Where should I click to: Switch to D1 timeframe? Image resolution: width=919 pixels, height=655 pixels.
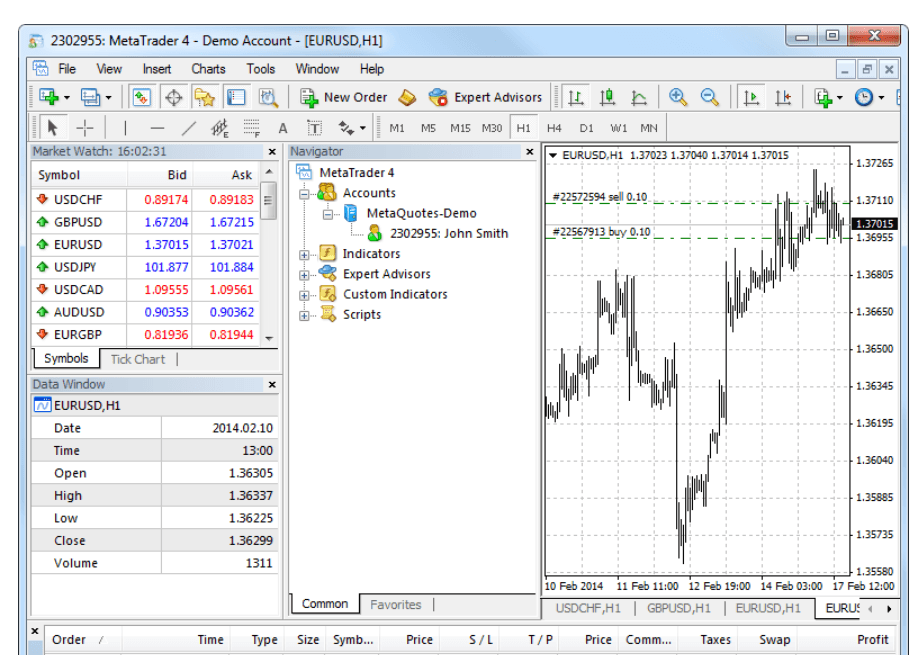click(586, 128)
